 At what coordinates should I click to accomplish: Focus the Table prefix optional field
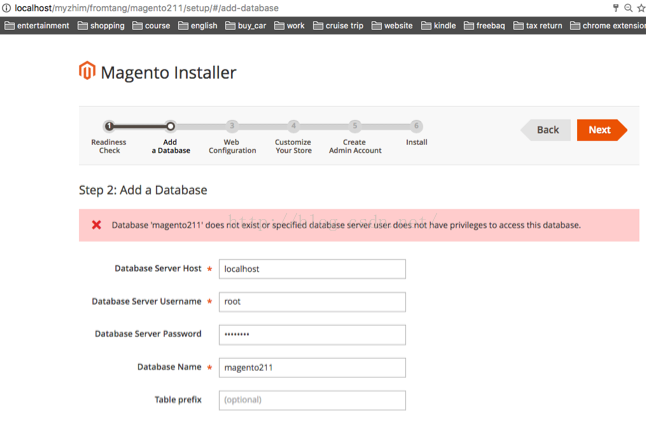[x=312, y=400]
